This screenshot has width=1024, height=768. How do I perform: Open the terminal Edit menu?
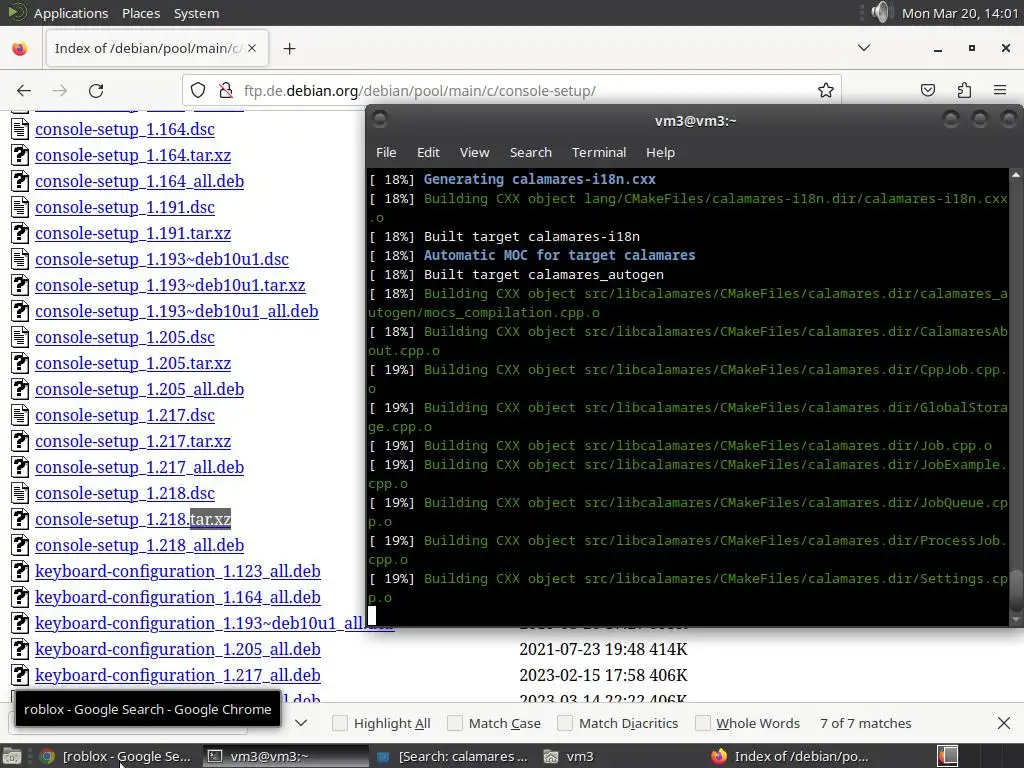[428, 152]
